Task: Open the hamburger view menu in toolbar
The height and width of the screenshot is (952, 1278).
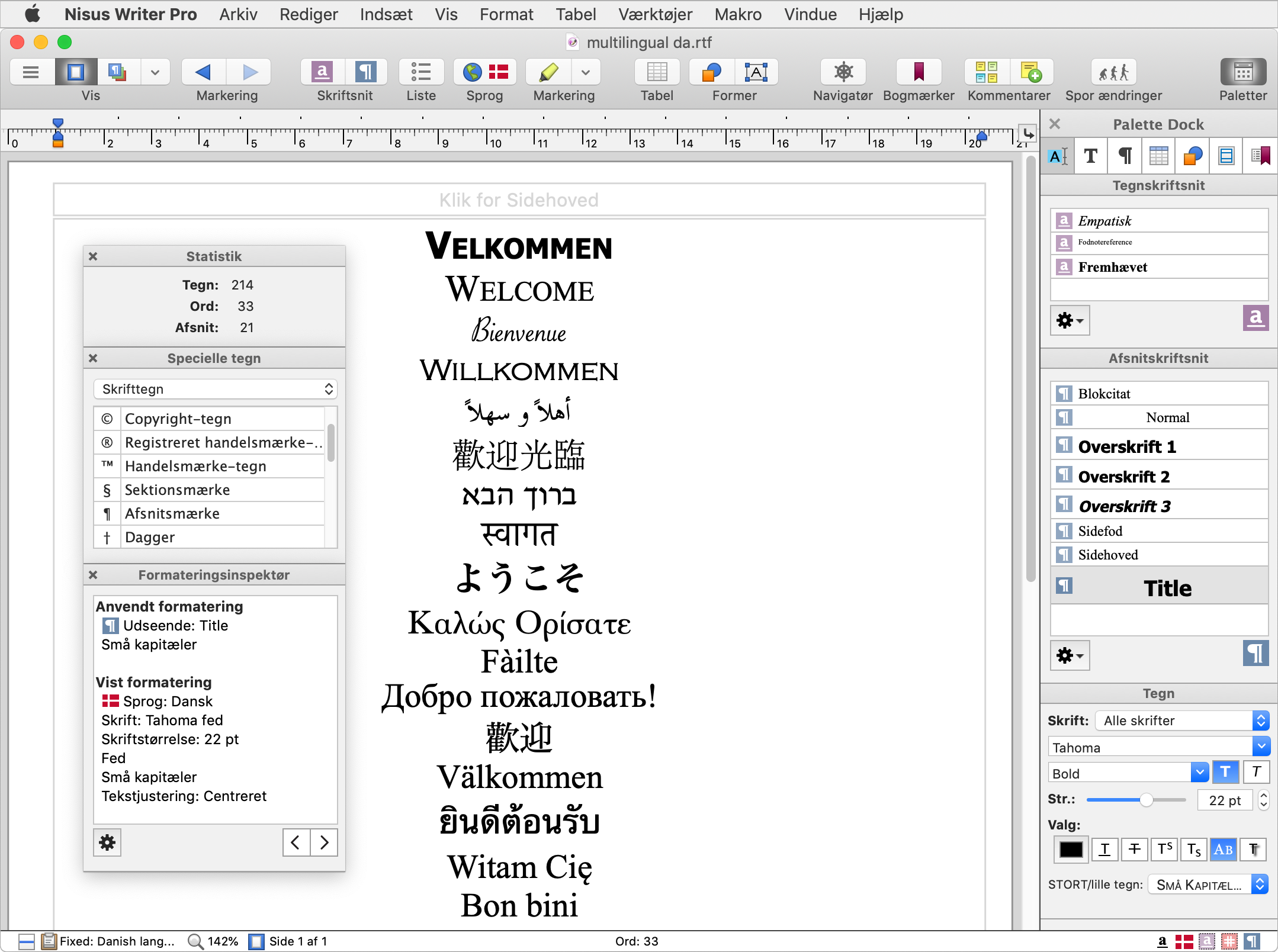Action: click(31, 72)
